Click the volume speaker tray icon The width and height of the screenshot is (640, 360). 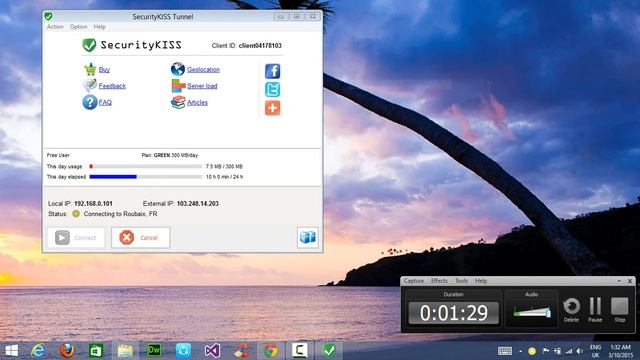(580, 351)
